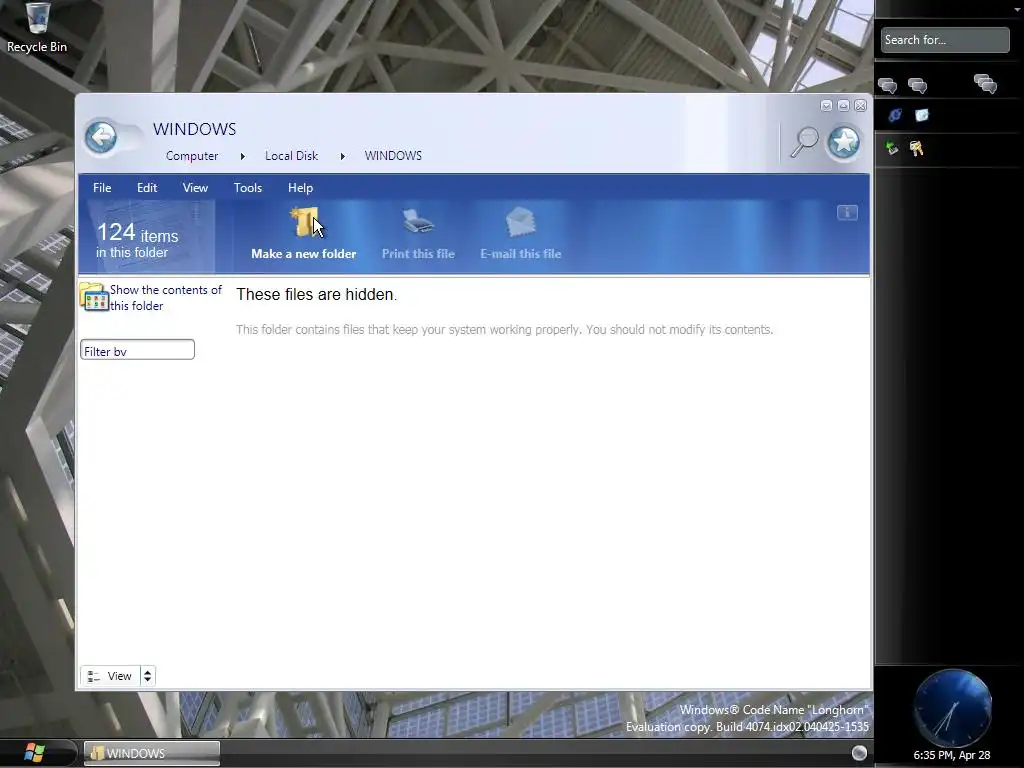Open the View dropdown at bottom left
The image size is (1024, 768).
[110, 676]
